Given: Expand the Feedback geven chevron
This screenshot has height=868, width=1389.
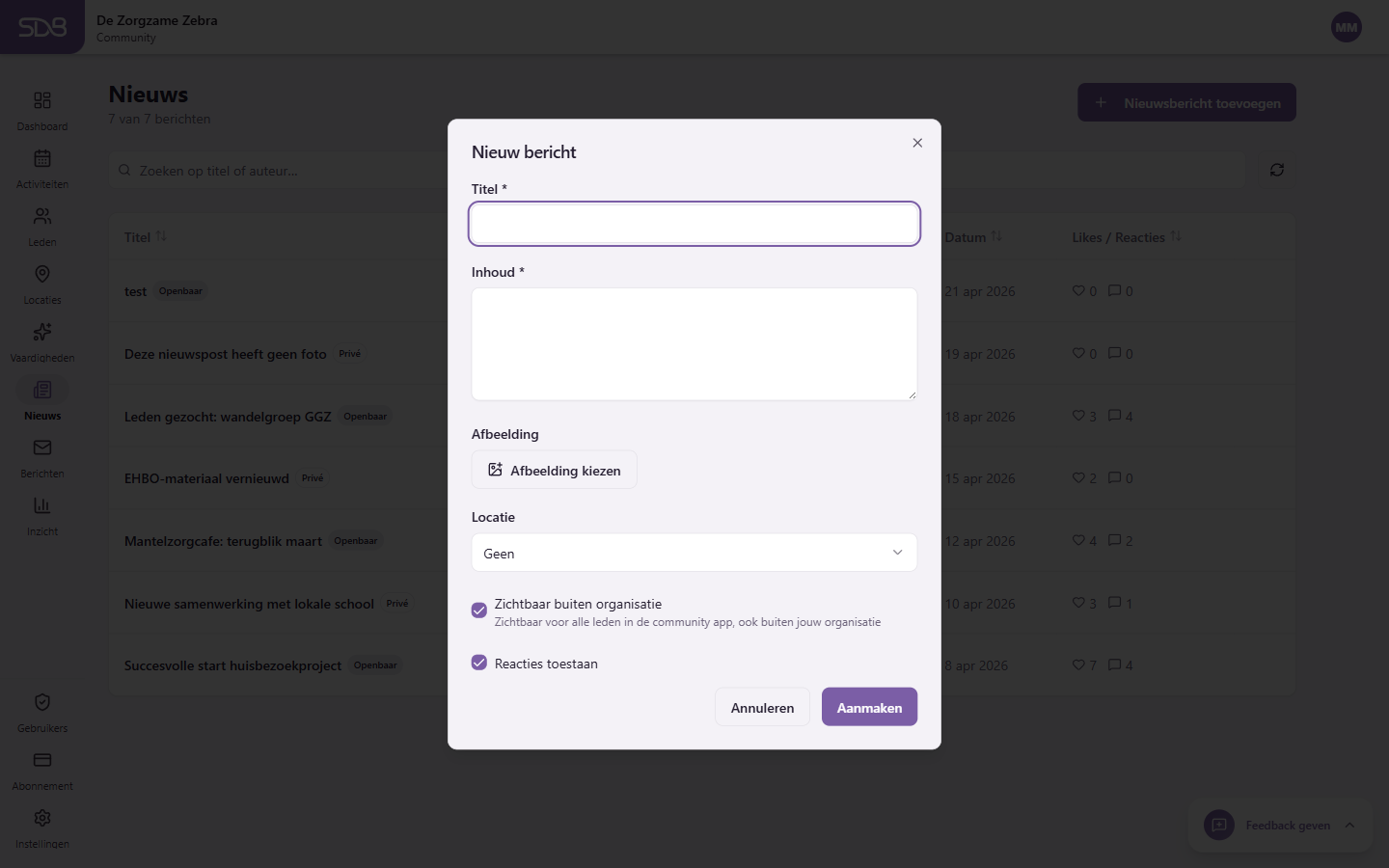Looking at the screenshot, I should pos(1349,826).
